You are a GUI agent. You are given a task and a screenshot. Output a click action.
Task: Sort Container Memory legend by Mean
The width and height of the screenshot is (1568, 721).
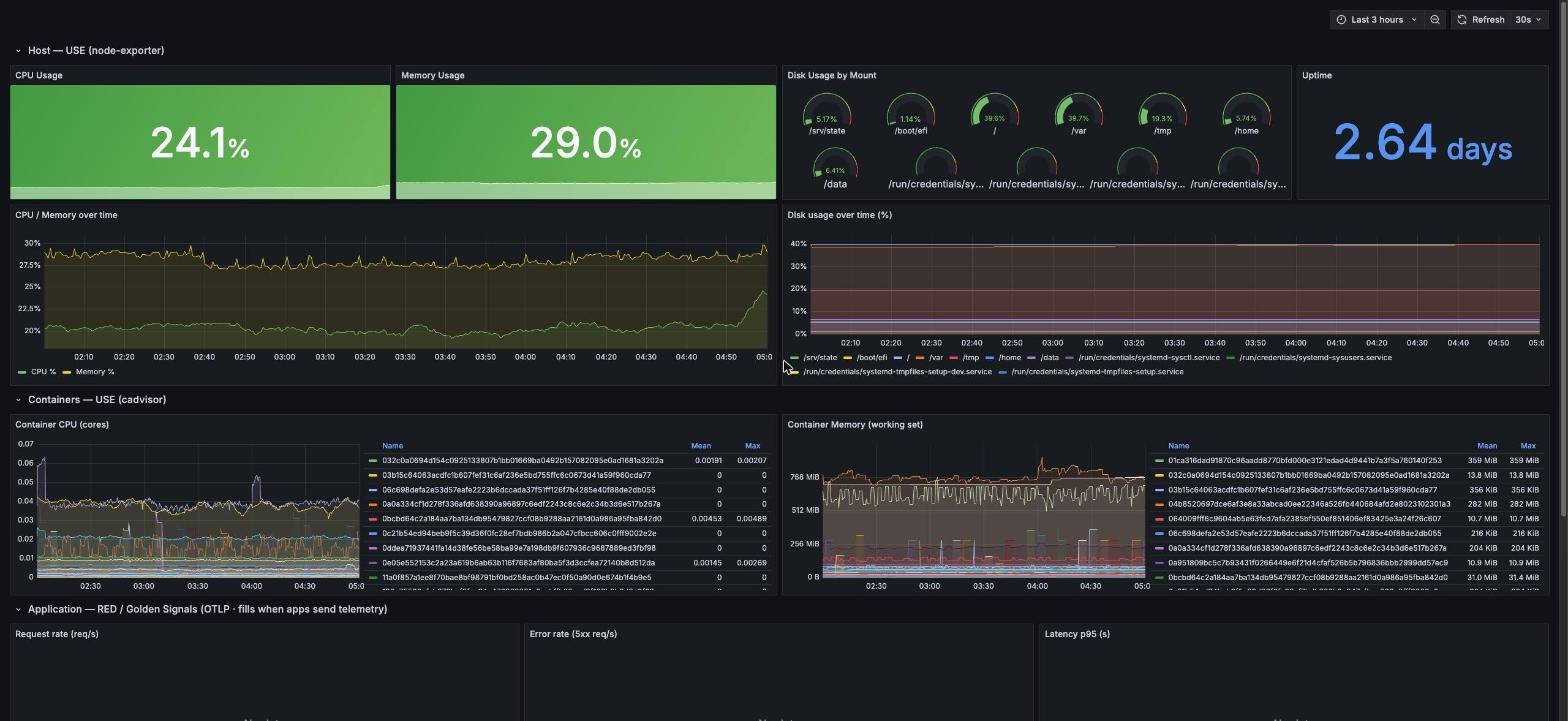[1487, 445]
